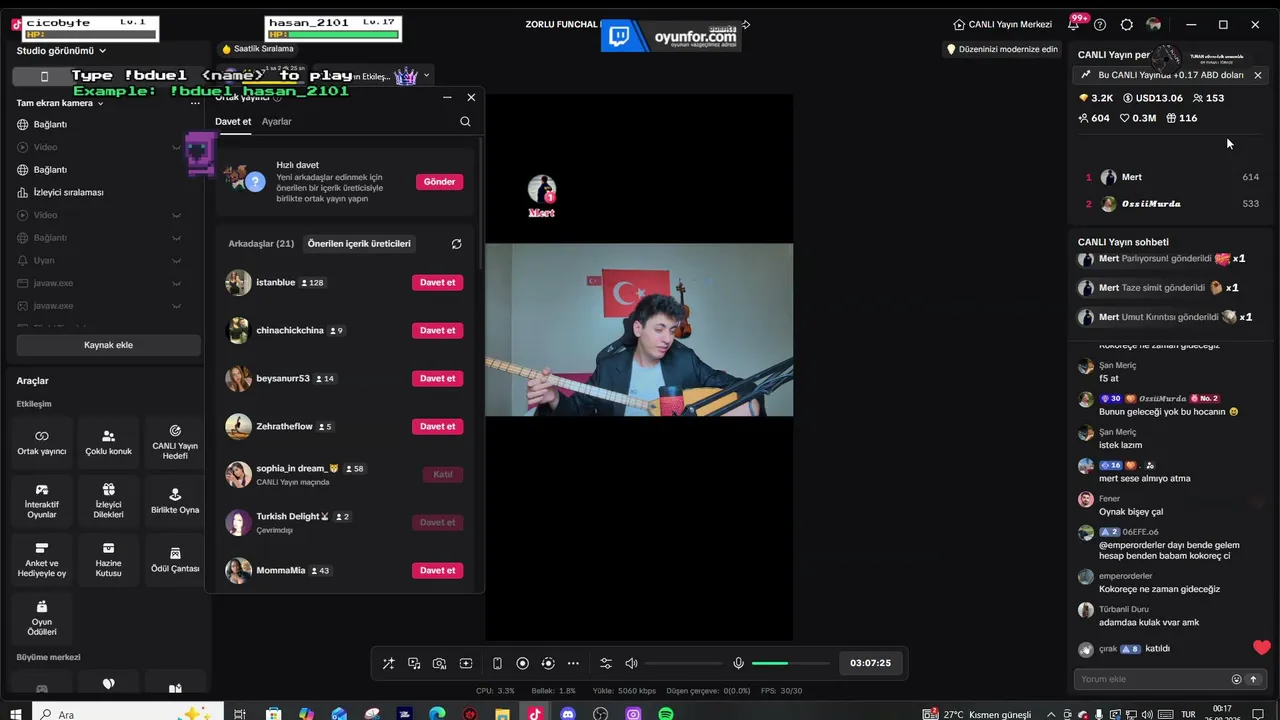1280x720 pixels.
Task: Open the emoji picker in chat box
Action: click(1236, 679)
